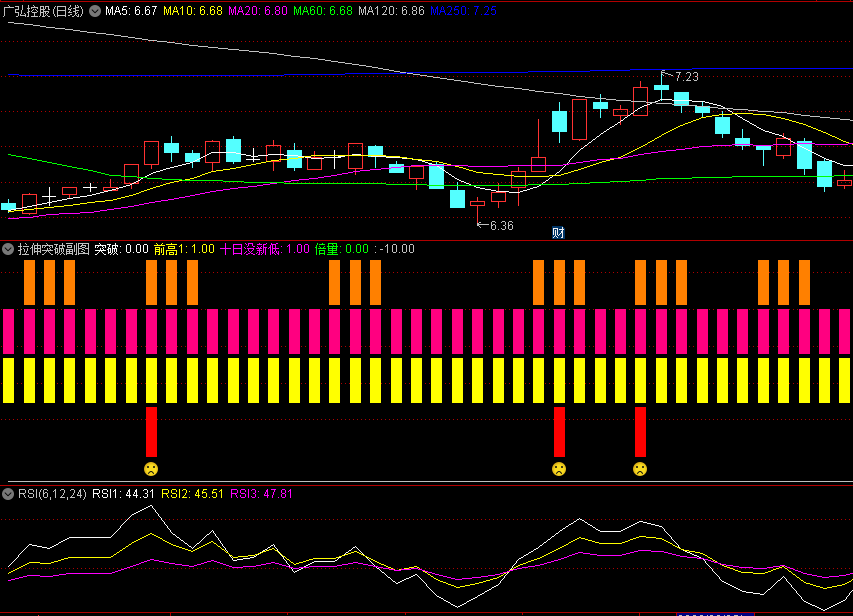Click the MA250: 7.25 label
The image size is (853, 616).
463,11
